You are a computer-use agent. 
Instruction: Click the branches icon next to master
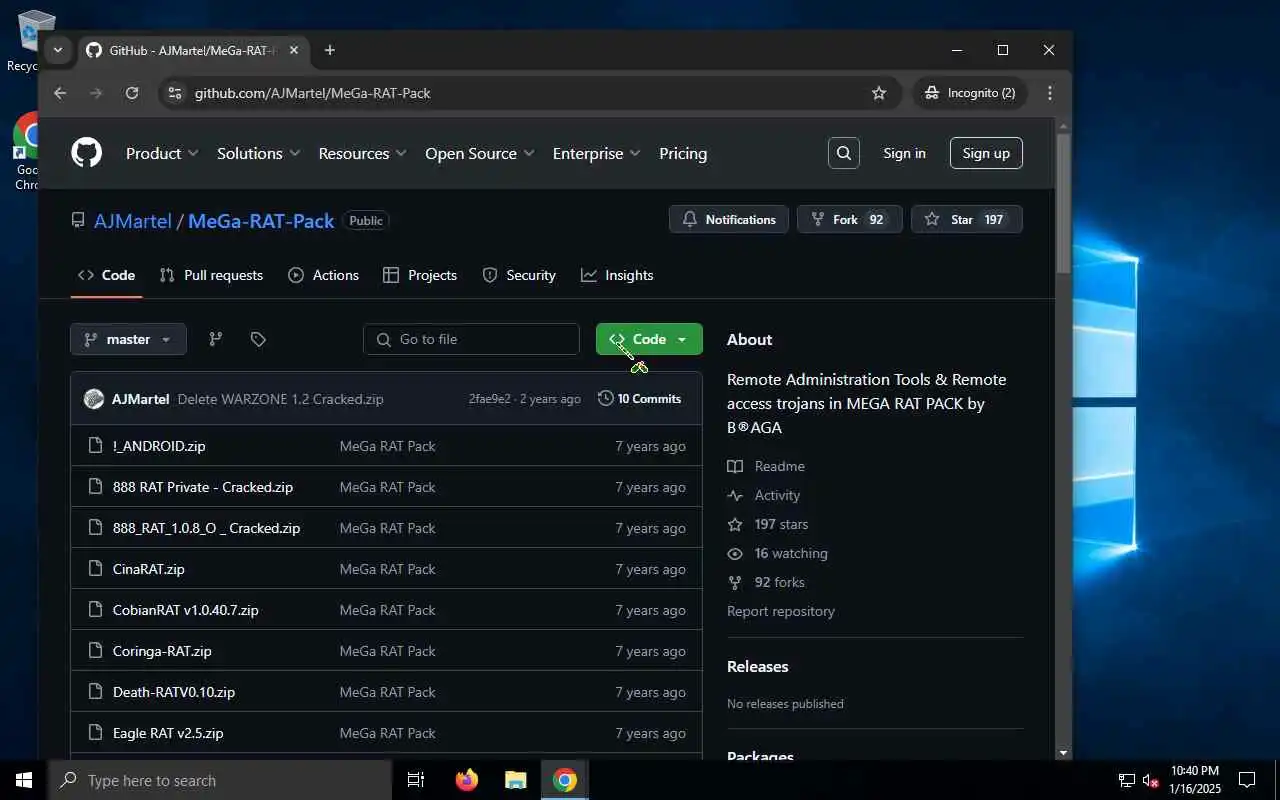pyautogui.click(x=215, y=339)
